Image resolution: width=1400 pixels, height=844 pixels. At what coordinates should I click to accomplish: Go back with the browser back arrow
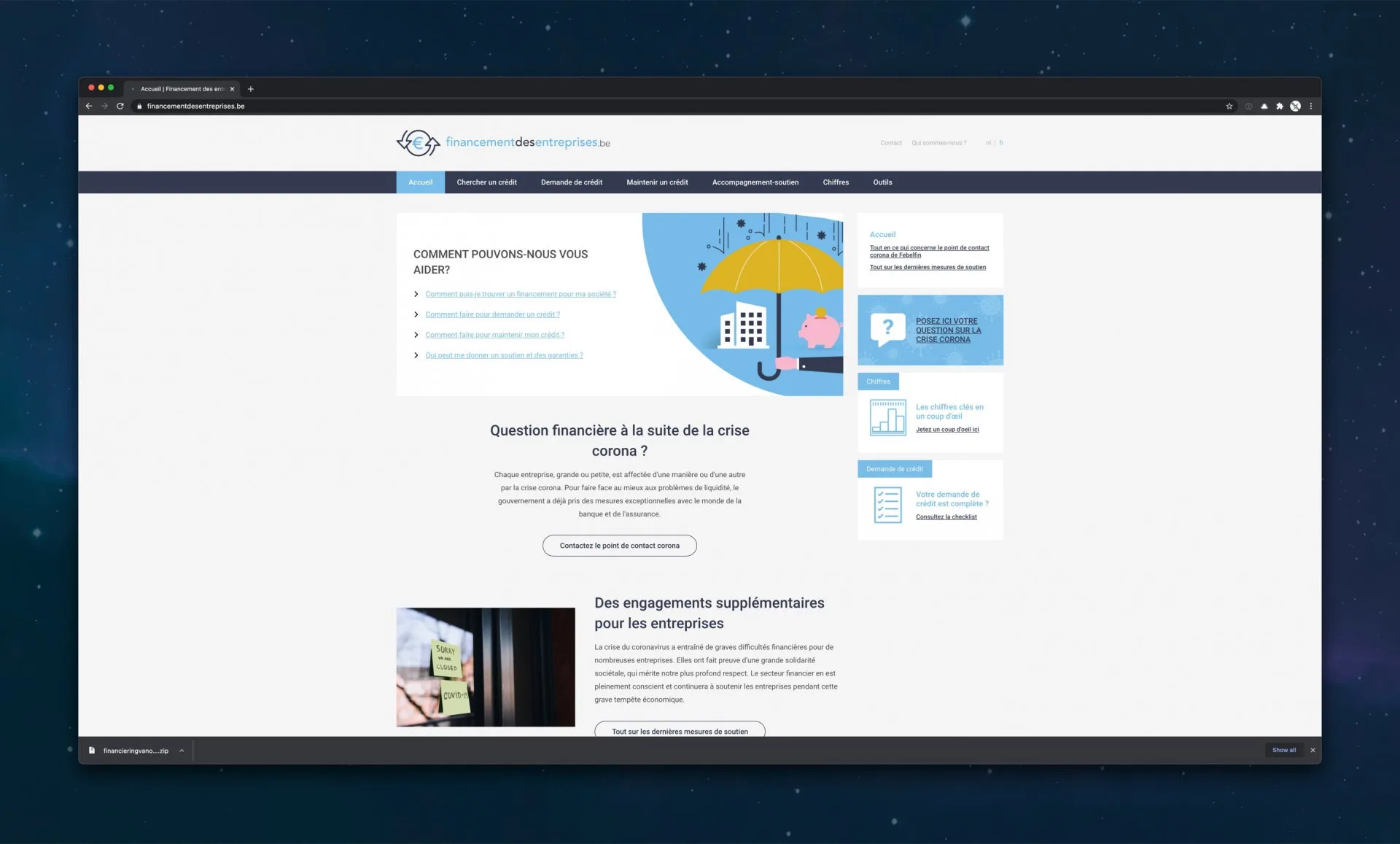pyautogui.click(x=89, y=106)
